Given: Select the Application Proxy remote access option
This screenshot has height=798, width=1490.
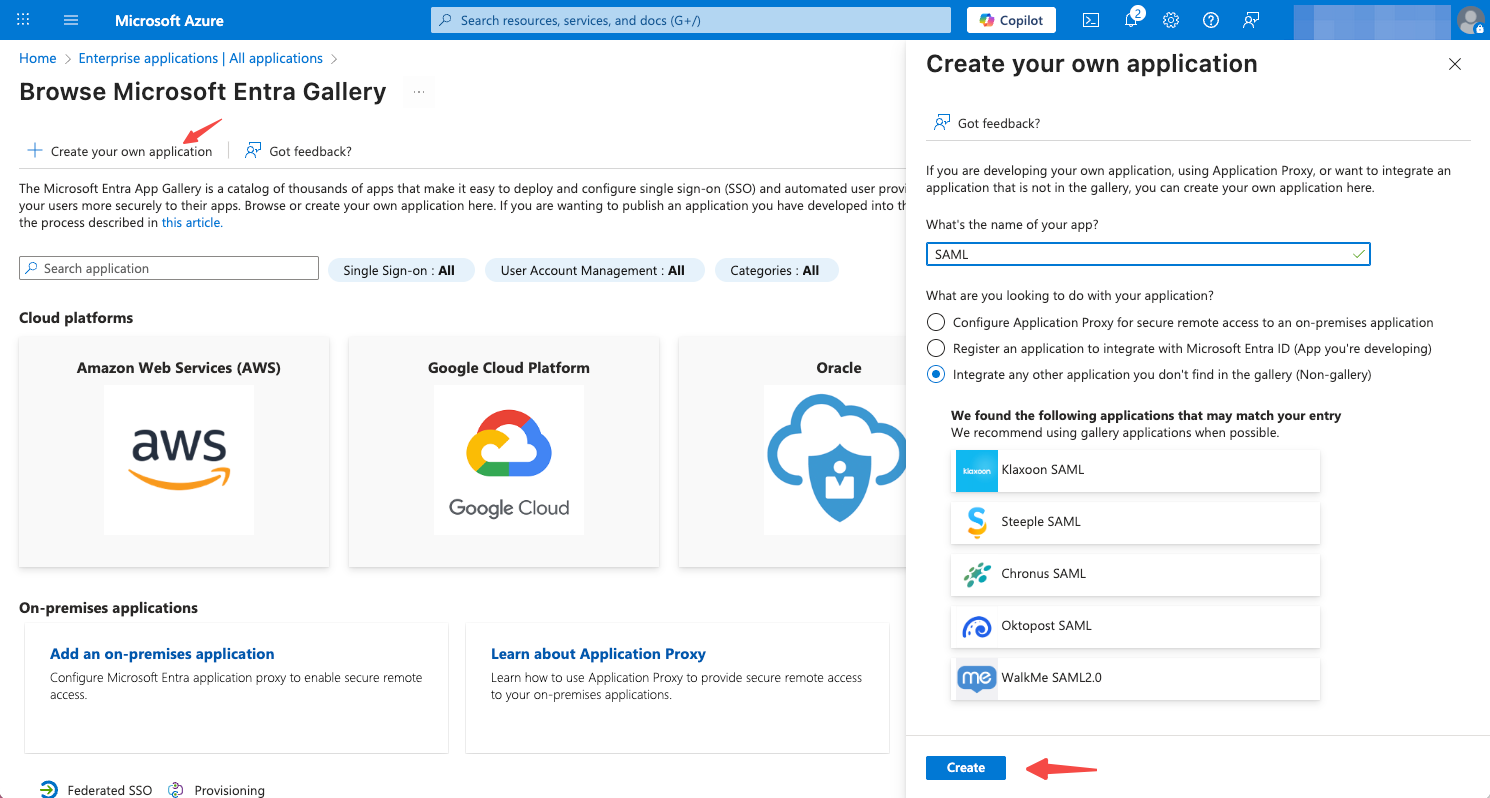Looking at the screenshot, I should click(935, 322).
